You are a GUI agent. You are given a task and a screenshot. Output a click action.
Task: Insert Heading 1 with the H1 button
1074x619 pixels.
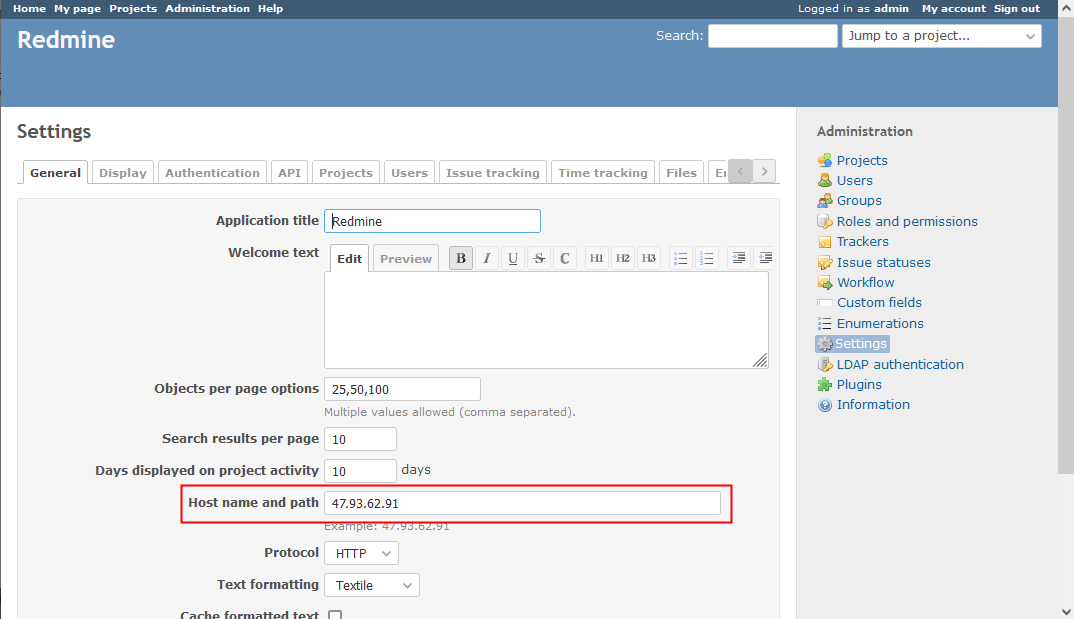click(x=597, y=258)
